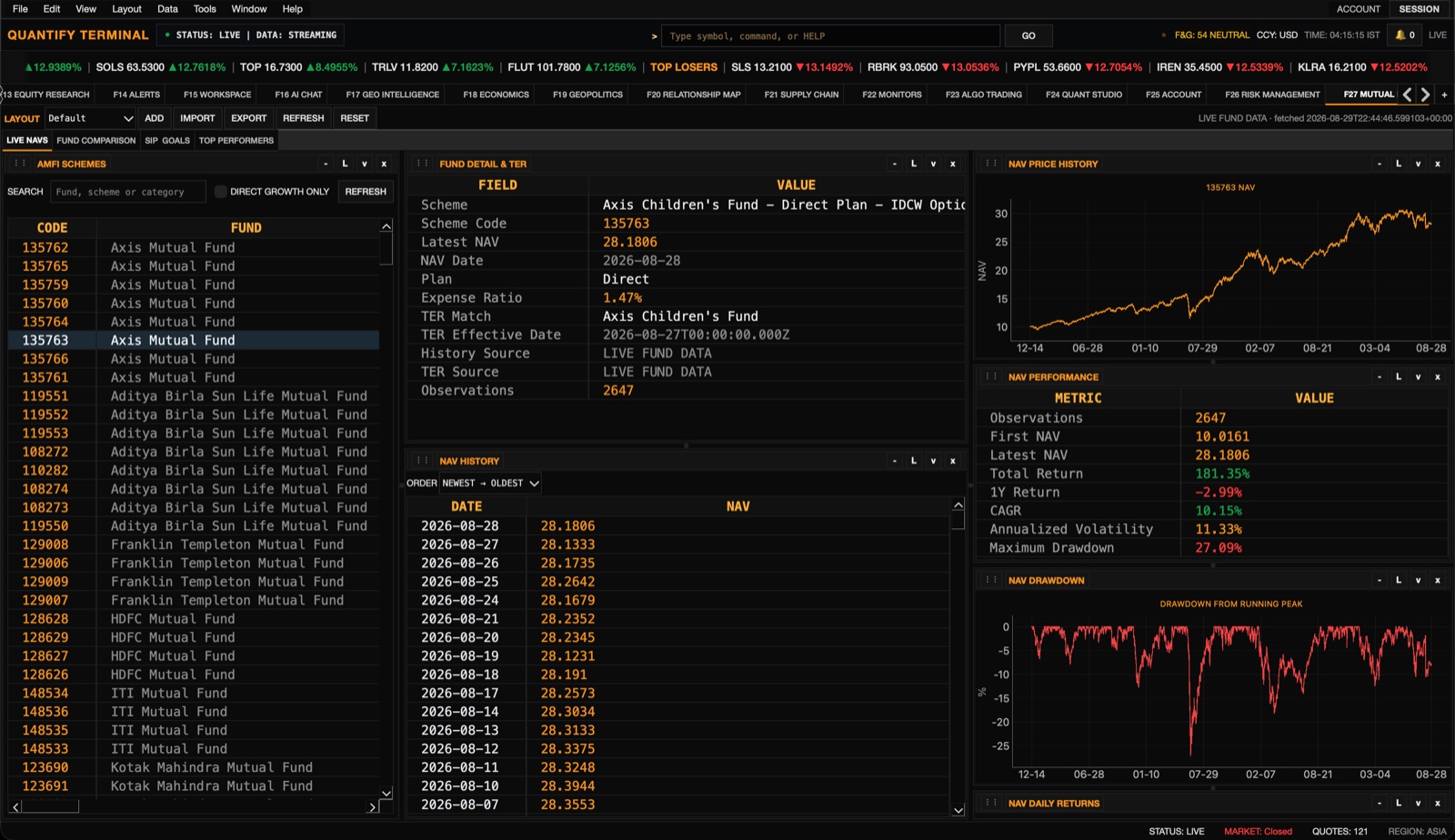Viewport: 1455px width, 840px height.
Task: Switch to SIP Goals tab
Action: 167,141
